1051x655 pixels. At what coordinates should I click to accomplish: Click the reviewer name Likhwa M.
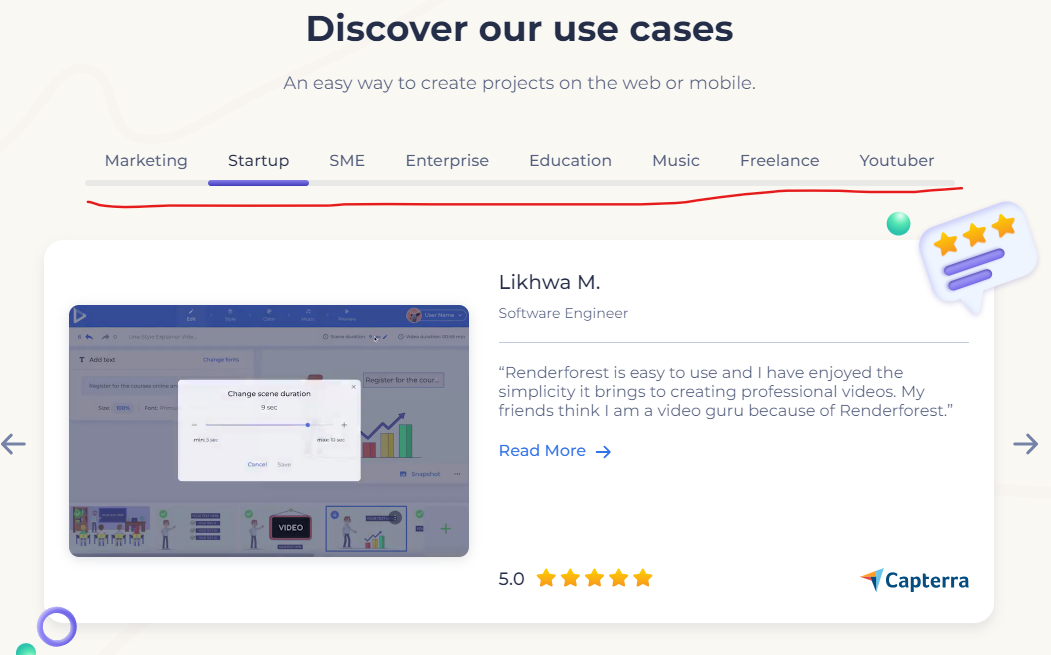click(x=550, y=282)
